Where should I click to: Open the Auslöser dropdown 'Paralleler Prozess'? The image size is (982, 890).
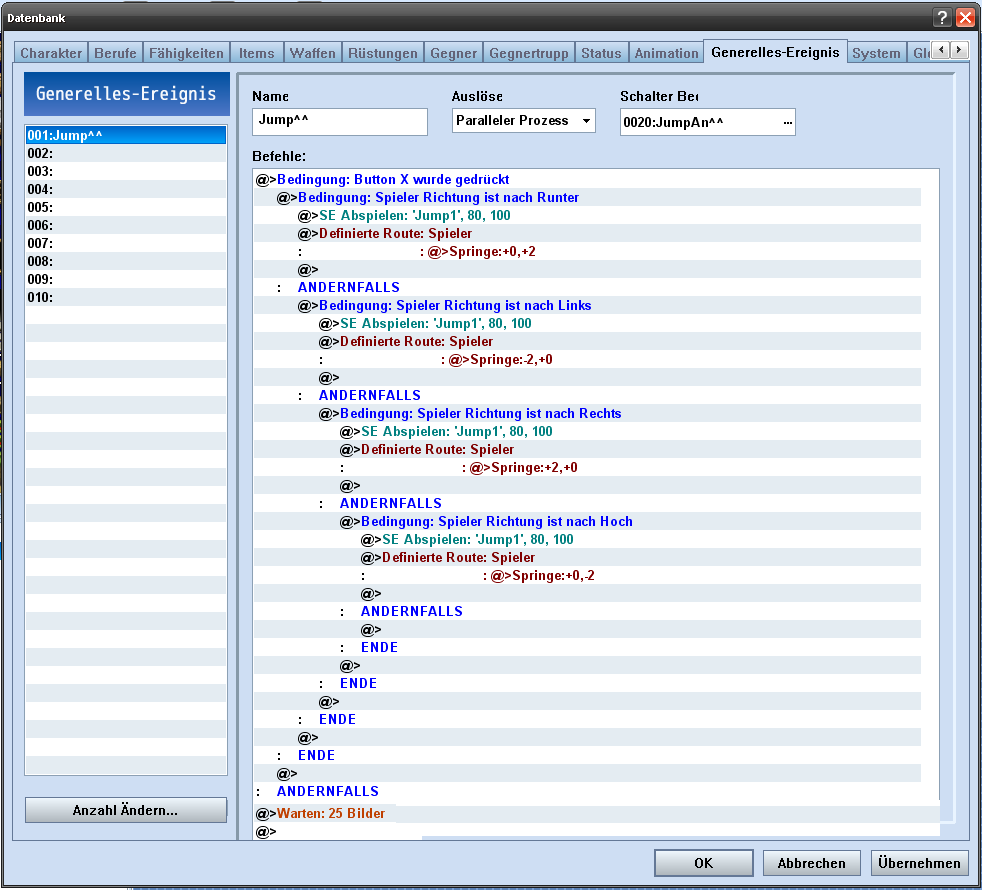pos(524,121)
